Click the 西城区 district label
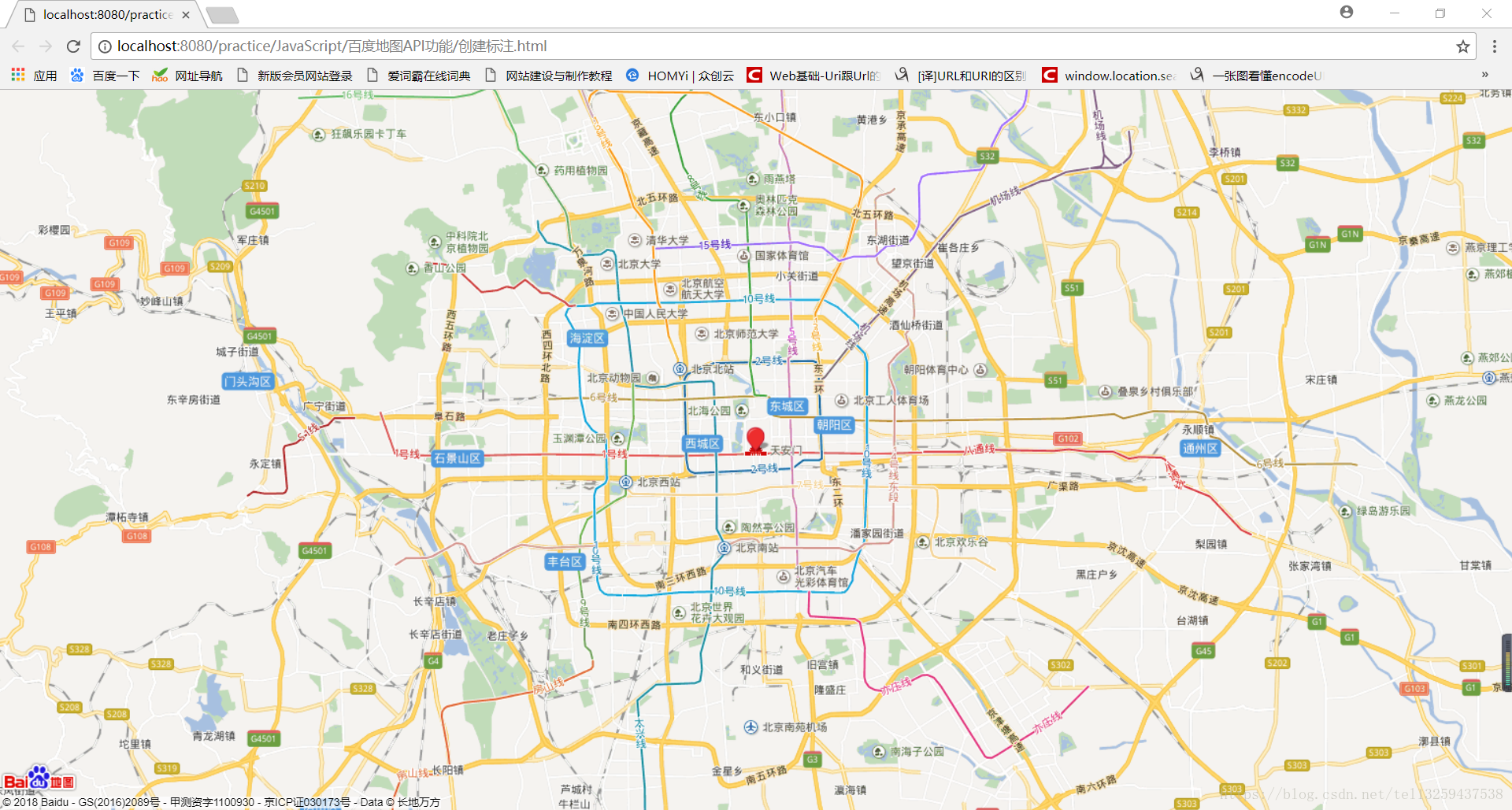This screenshot has width=1512, height=810. click(702, 443)
